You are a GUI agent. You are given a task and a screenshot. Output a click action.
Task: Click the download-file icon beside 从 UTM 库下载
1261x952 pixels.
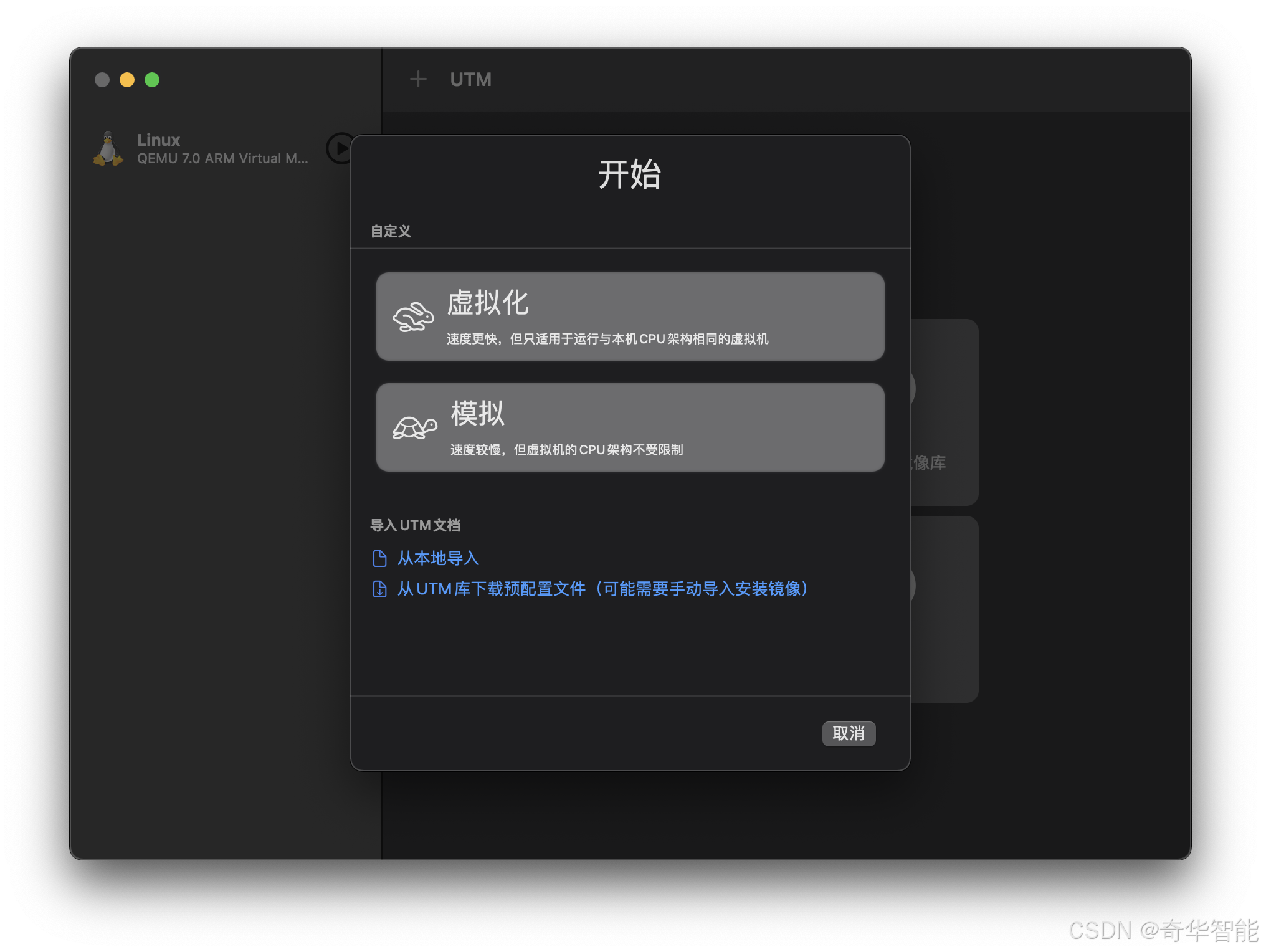point(379,589)
